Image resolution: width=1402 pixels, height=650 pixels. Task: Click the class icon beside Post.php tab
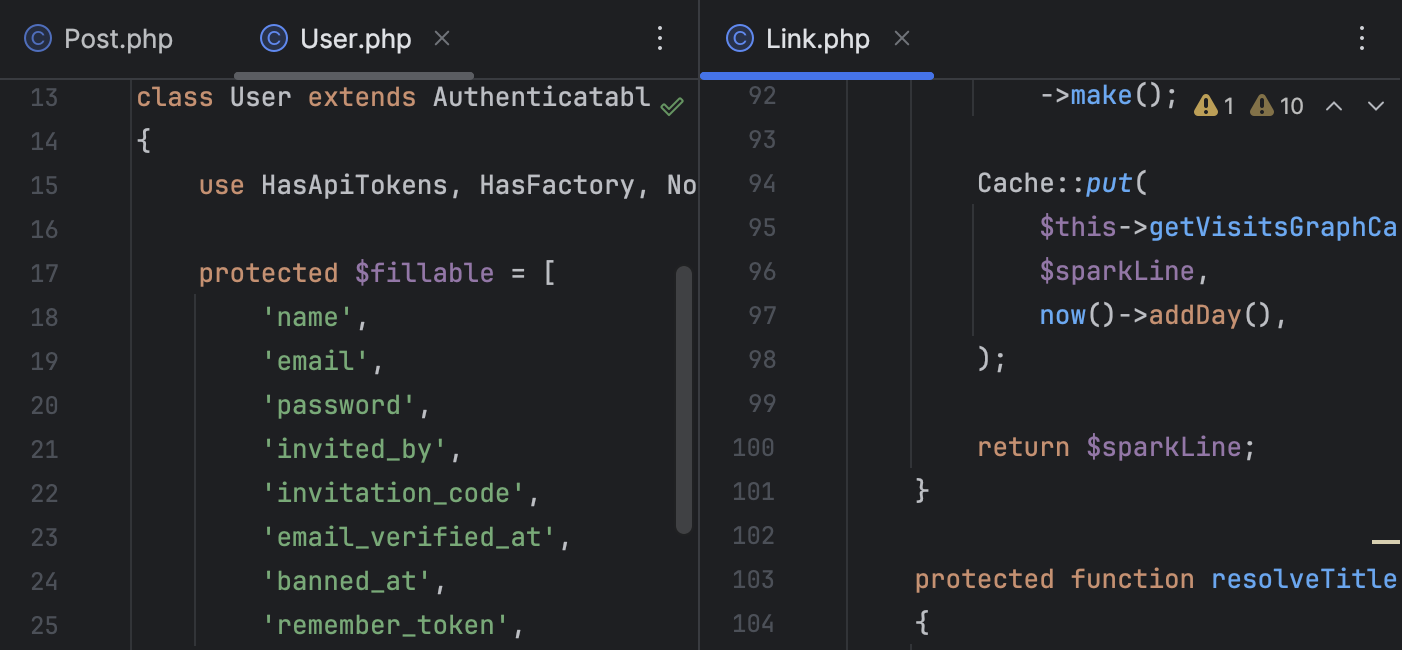37,38
